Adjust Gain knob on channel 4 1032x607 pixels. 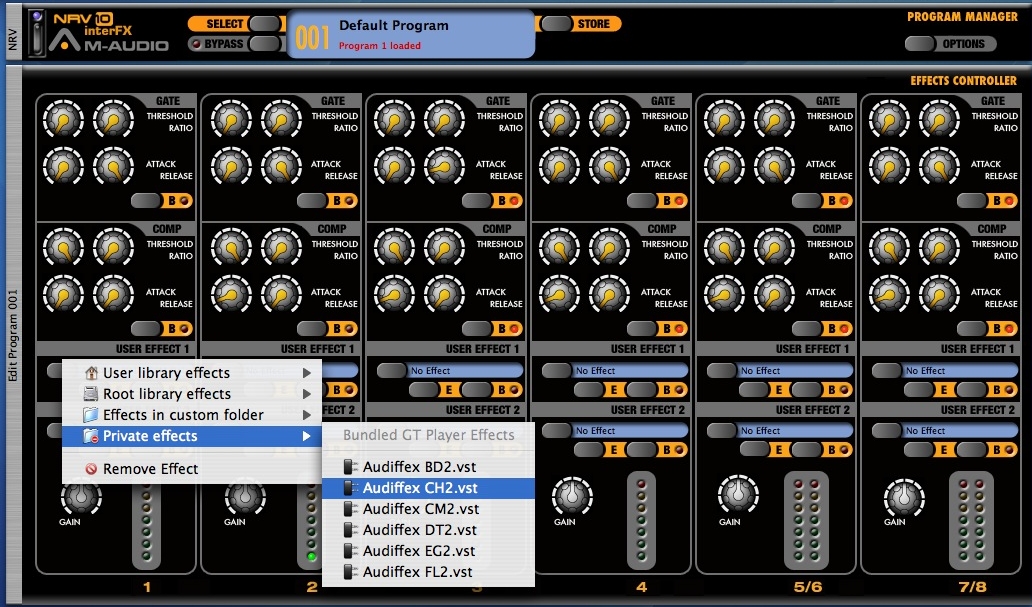(572, 496)
